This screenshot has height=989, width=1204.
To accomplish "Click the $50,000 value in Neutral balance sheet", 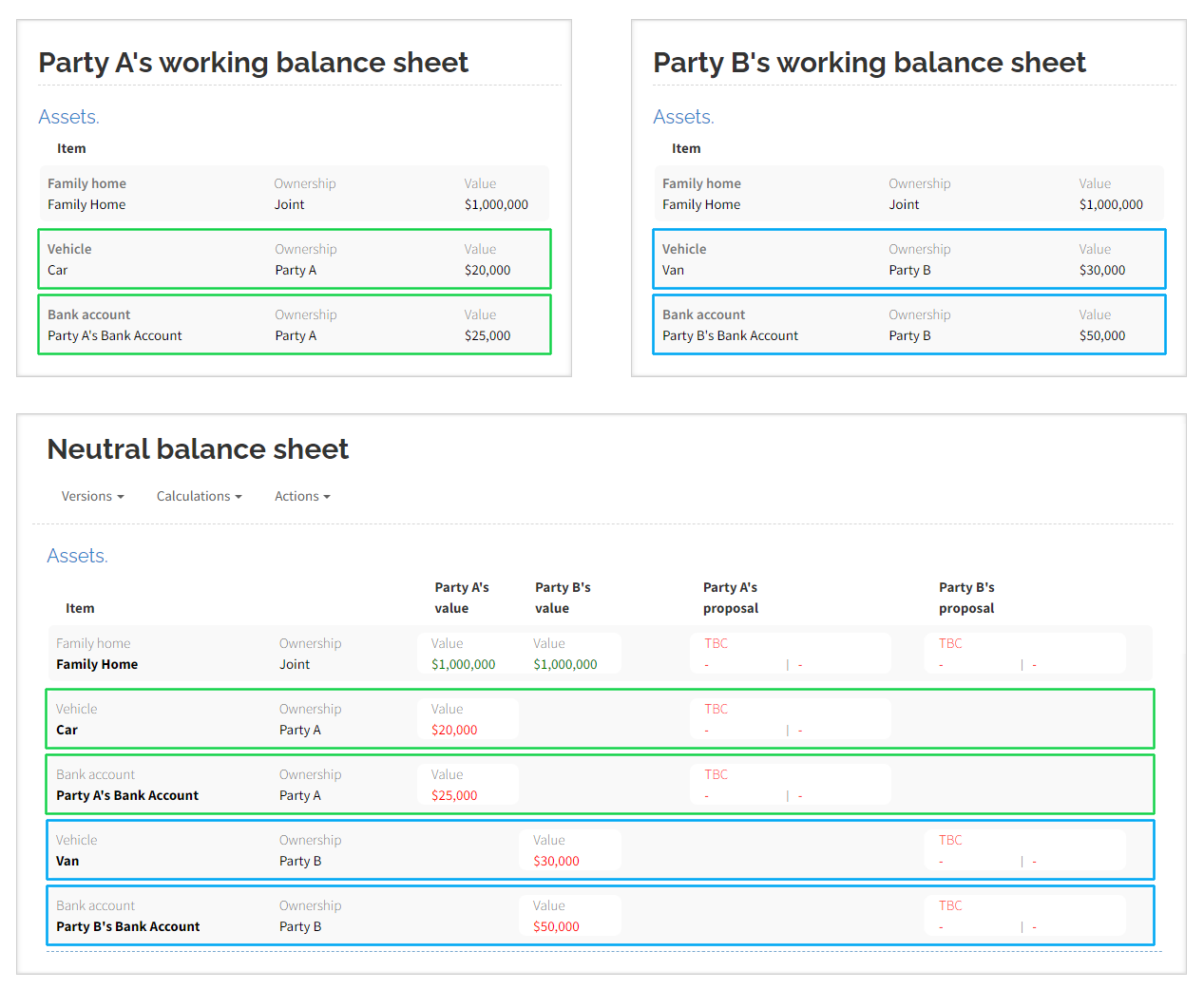I will (556, 926).
